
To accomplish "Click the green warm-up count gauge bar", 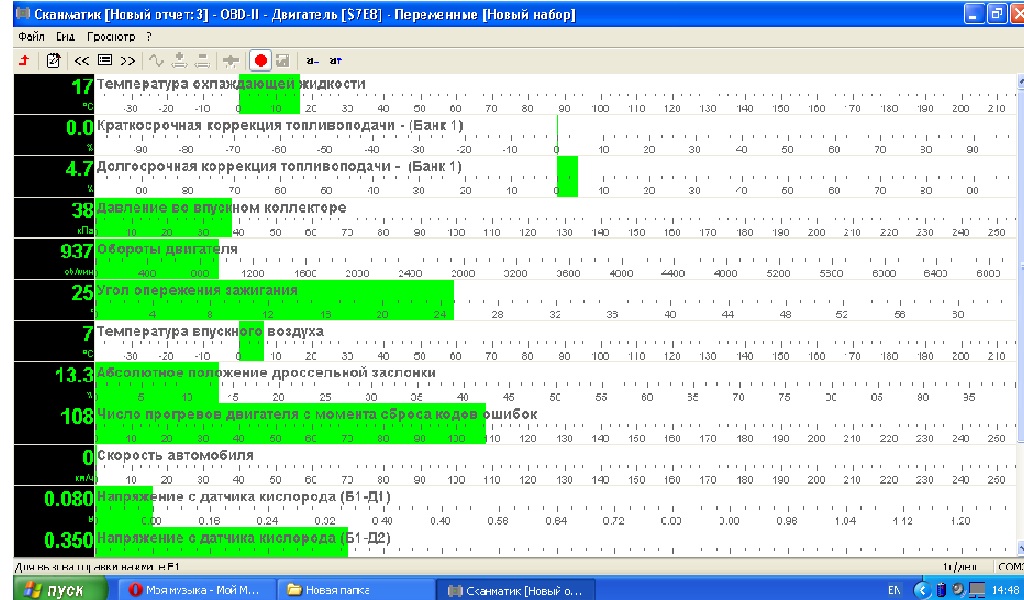I will pos(290,424).
